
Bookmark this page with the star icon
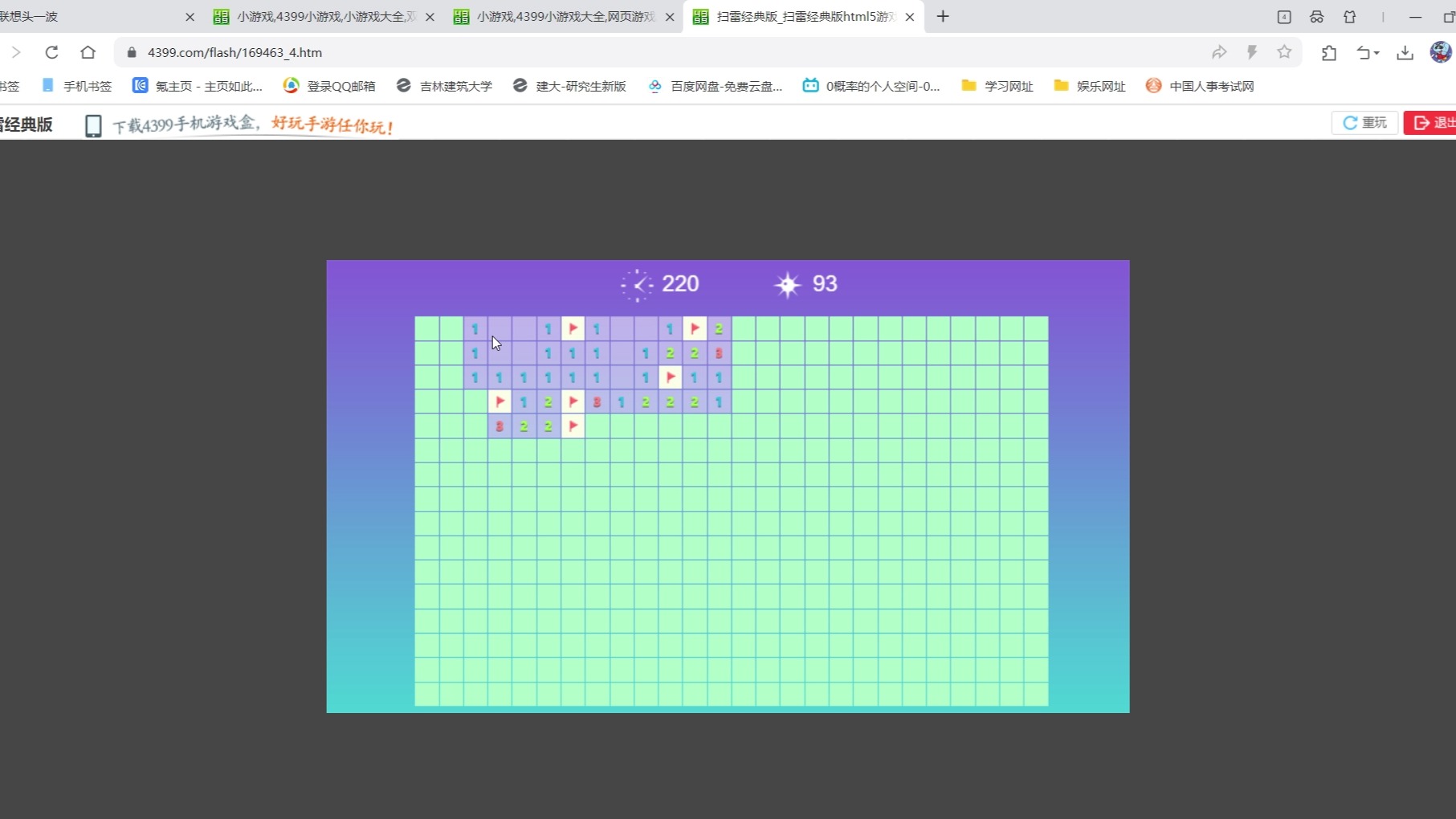click(x=1284, y=52)
